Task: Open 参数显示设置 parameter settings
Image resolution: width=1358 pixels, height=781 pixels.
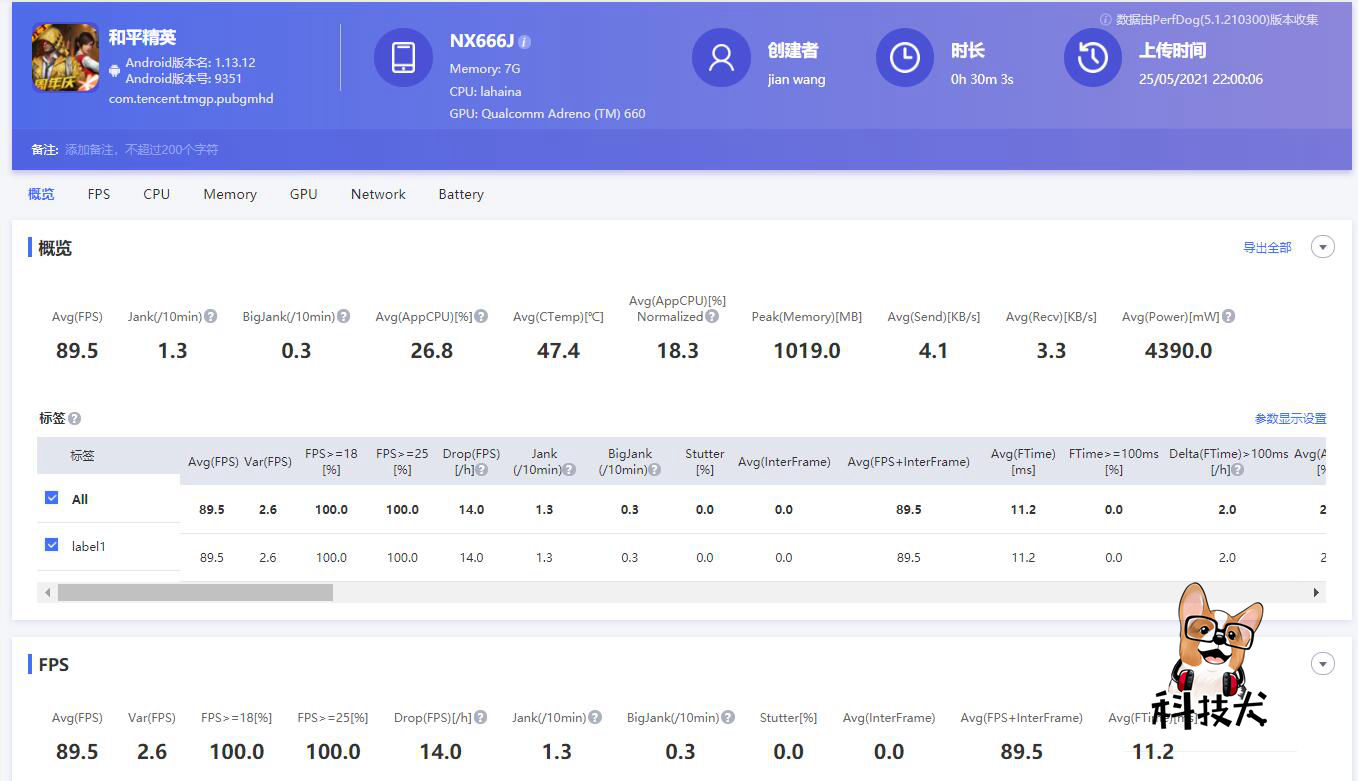Action: 1290,419
